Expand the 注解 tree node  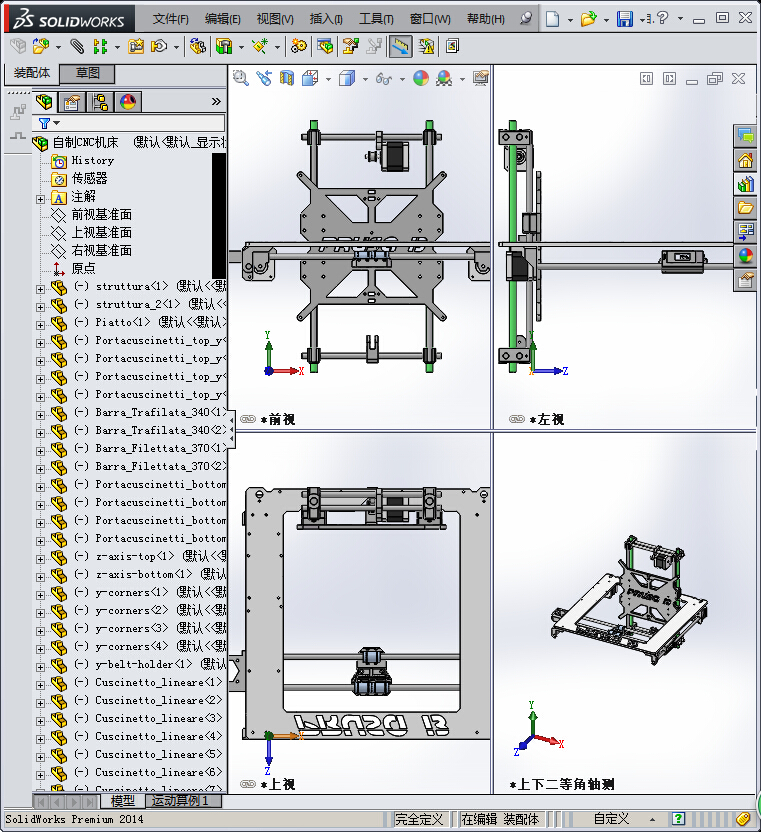40,200
